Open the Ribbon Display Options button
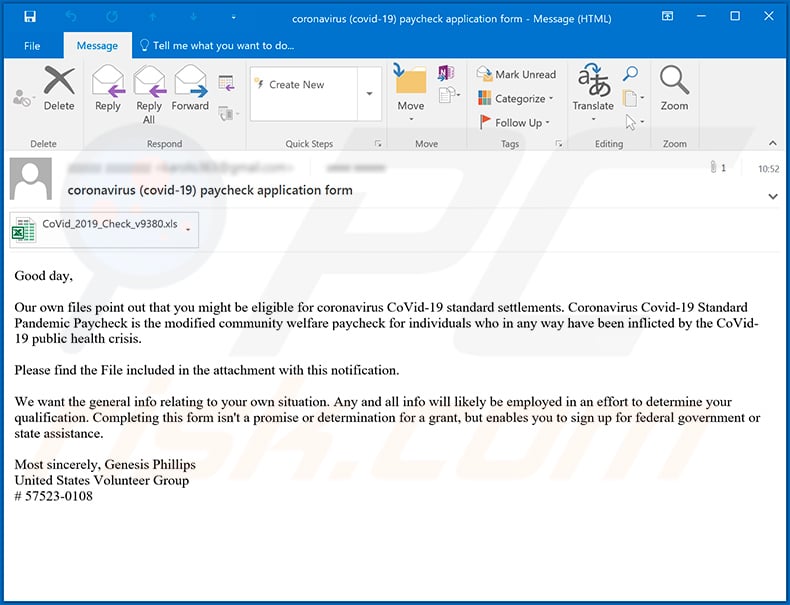The width and height of the screenshot is (790, 605). point(667,16)
